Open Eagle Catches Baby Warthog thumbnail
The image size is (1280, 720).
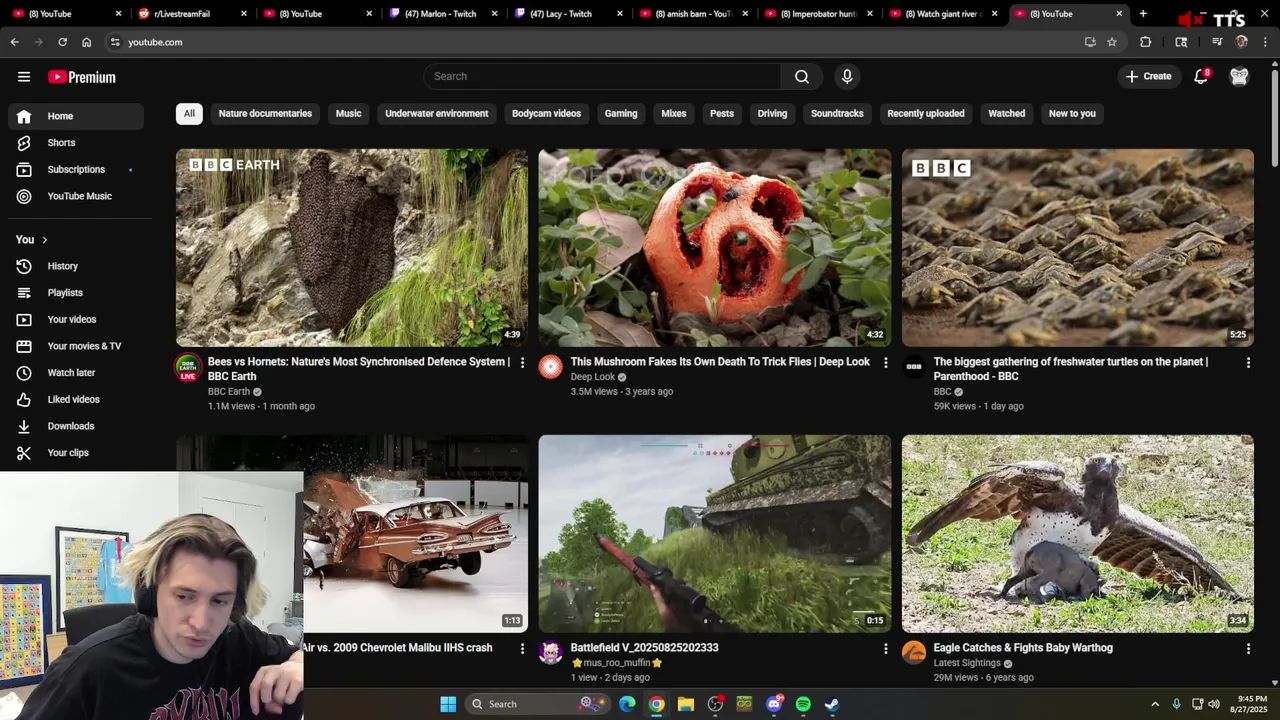coord(1078,533)
